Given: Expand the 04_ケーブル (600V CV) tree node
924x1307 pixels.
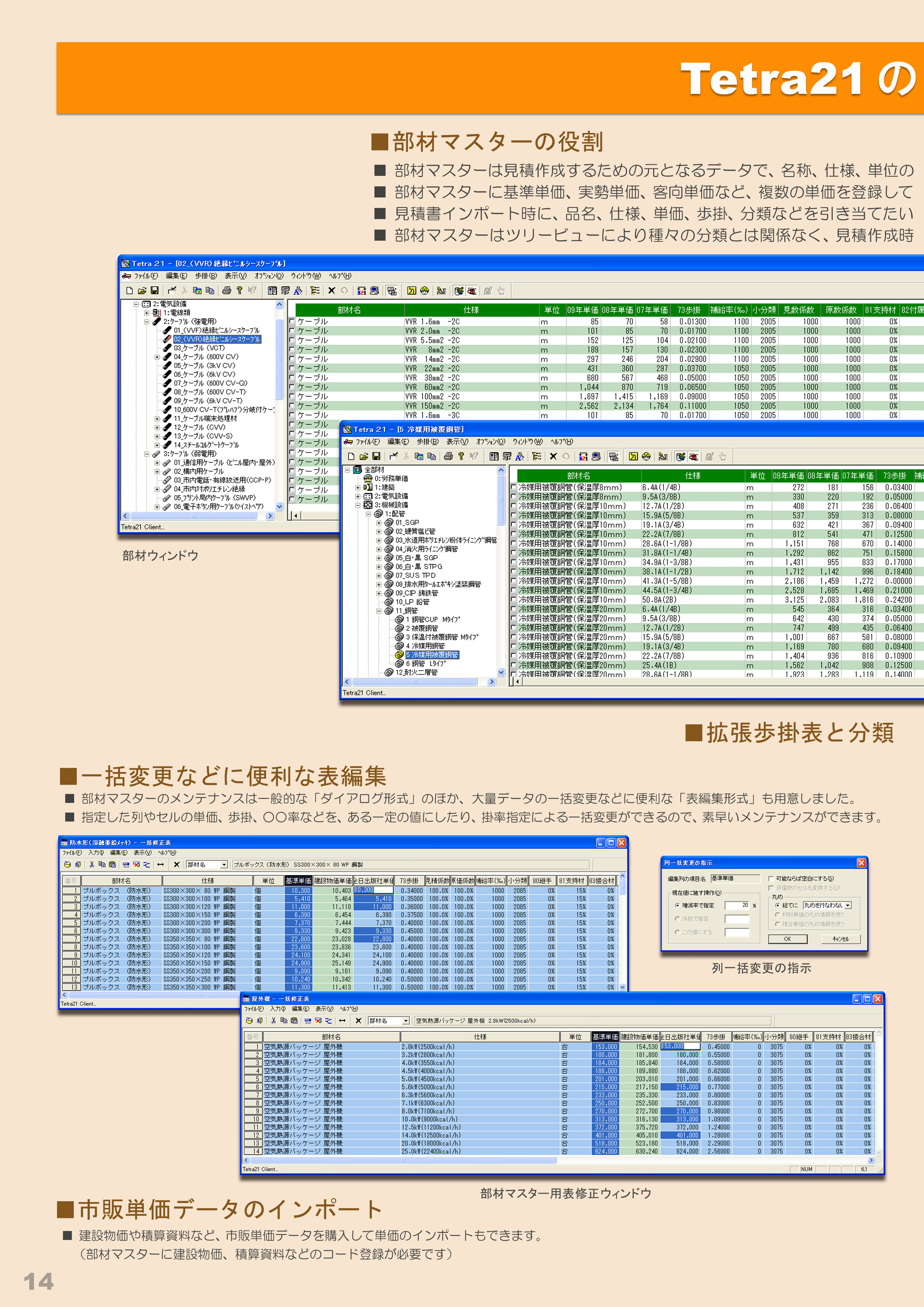Looking at the screenshot, I should pyautogui.click(x=157, y=357).
